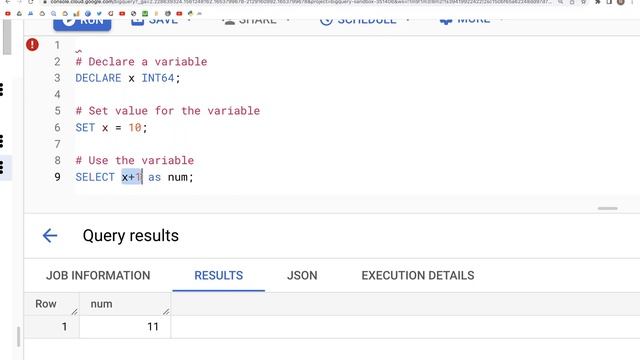Click line number 3 in the gutter

tap(57, 78)
